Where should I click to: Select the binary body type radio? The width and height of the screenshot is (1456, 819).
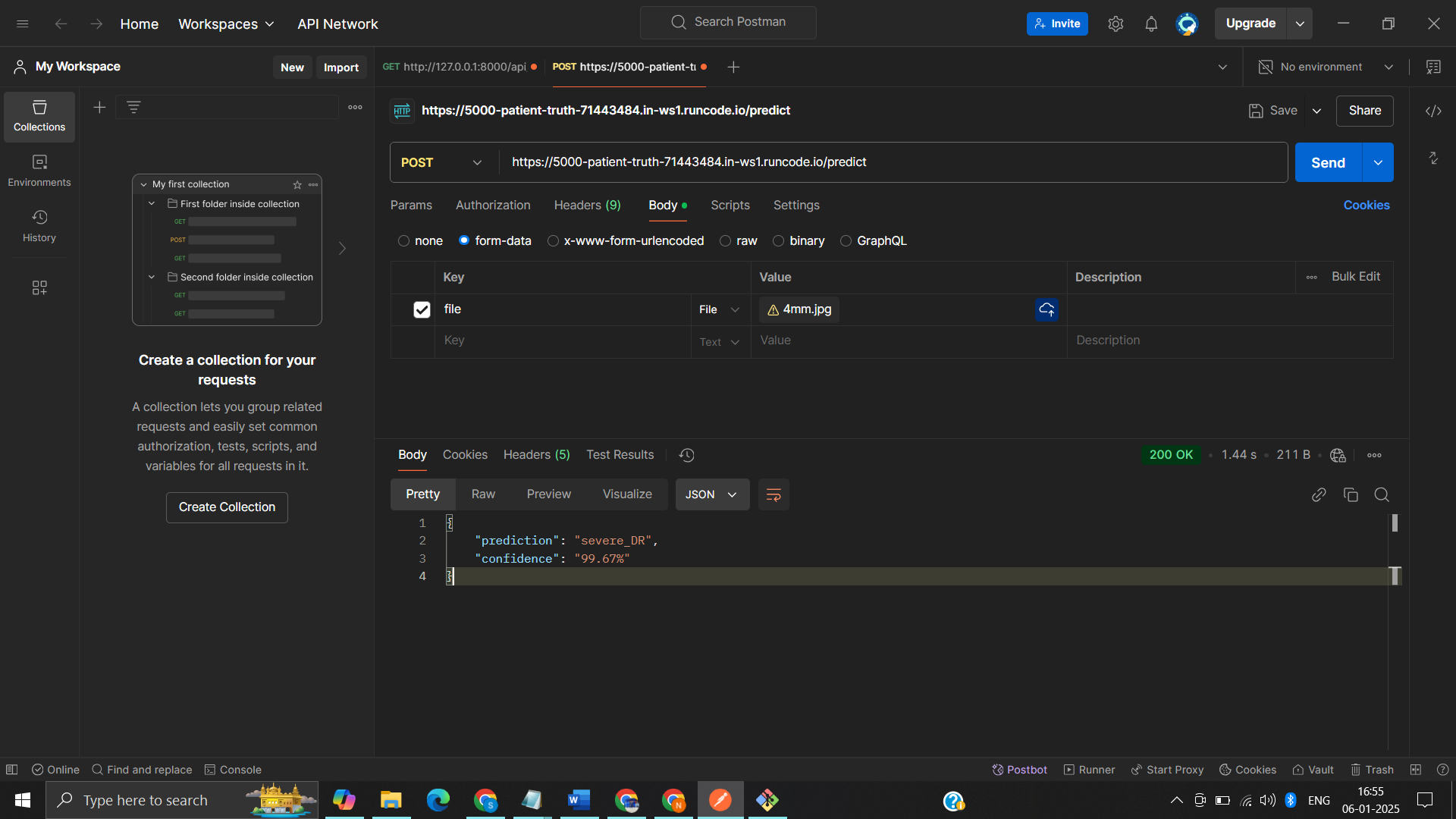pyautogui.click(x=778, y=241)
